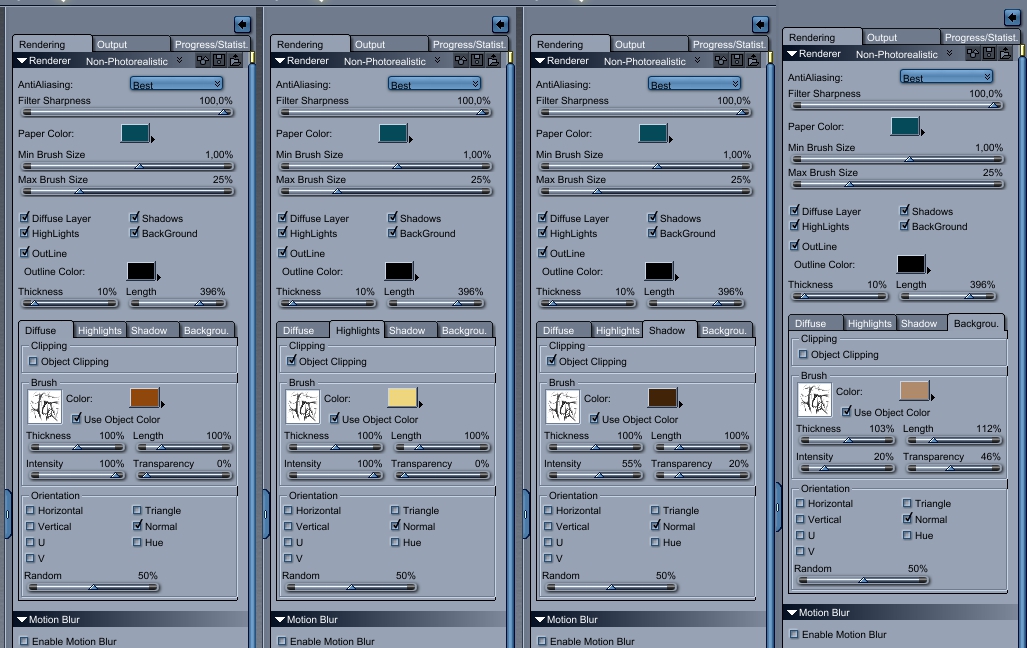Click the orange brush Color swatch in the Diffuse tab

pyautogui.click(x=144, y=398)
